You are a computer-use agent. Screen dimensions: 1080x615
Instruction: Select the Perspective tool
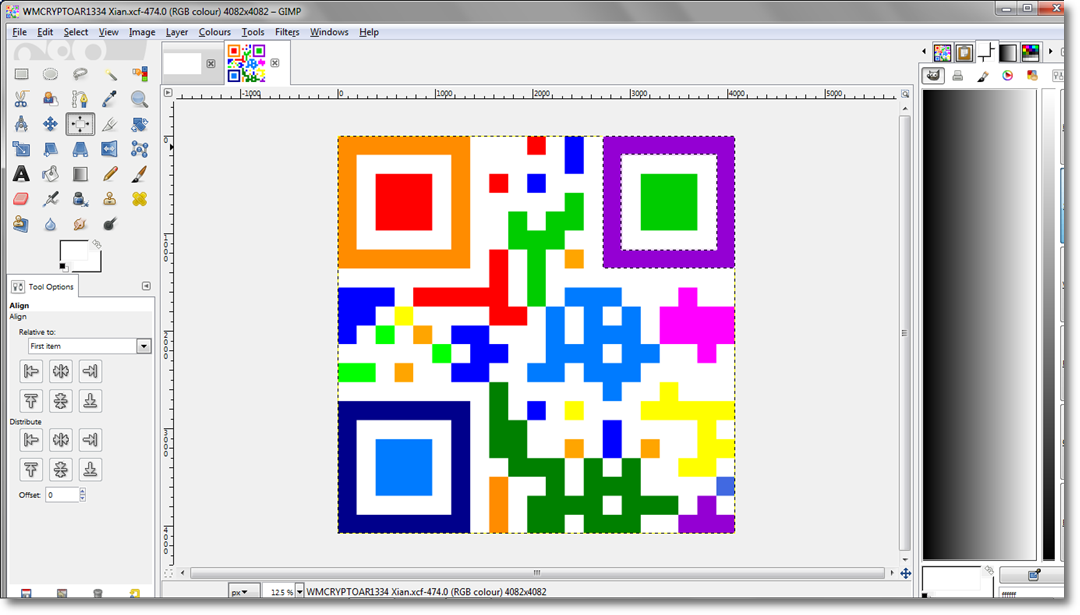point(80,149)
